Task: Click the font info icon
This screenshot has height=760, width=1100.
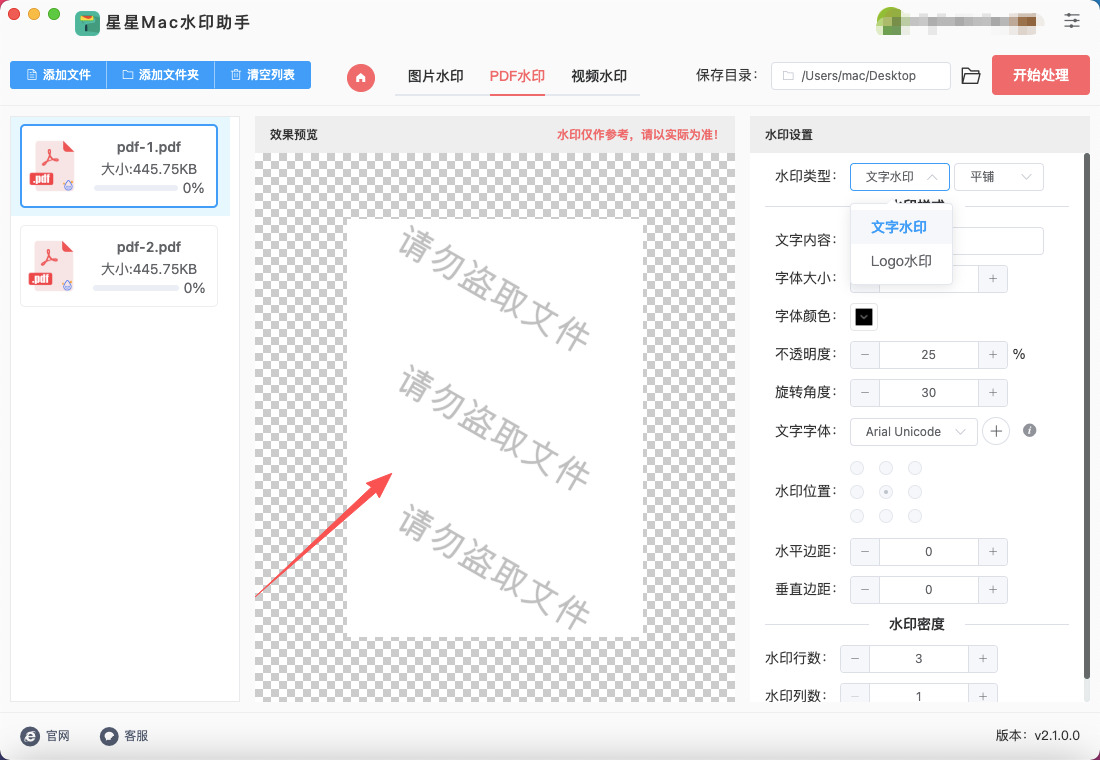Action: [1029, 431]
